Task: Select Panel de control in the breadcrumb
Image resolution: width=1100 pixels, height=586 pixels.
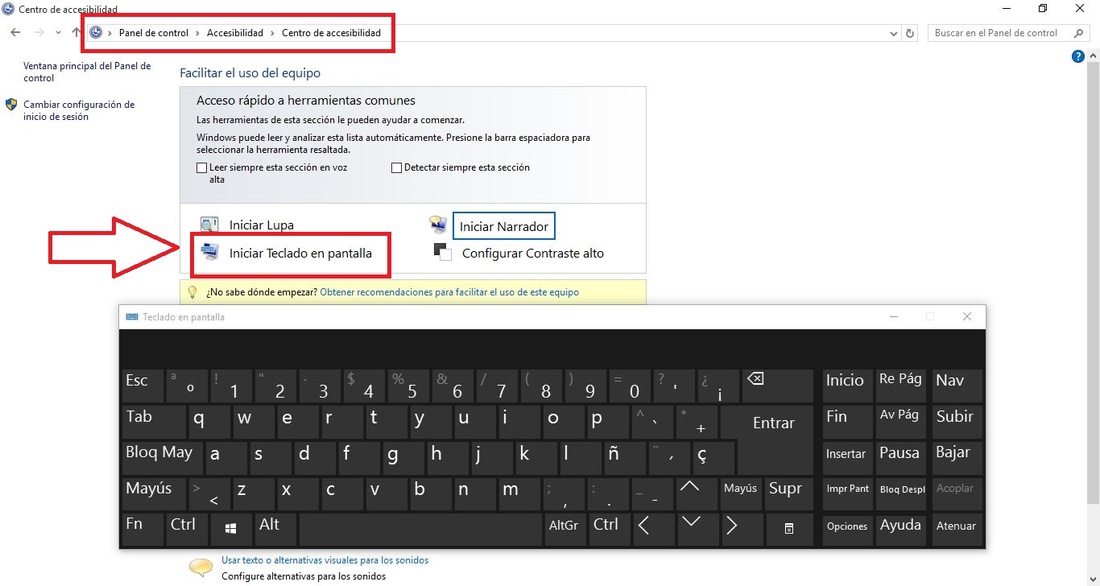Action: point(154,33)
